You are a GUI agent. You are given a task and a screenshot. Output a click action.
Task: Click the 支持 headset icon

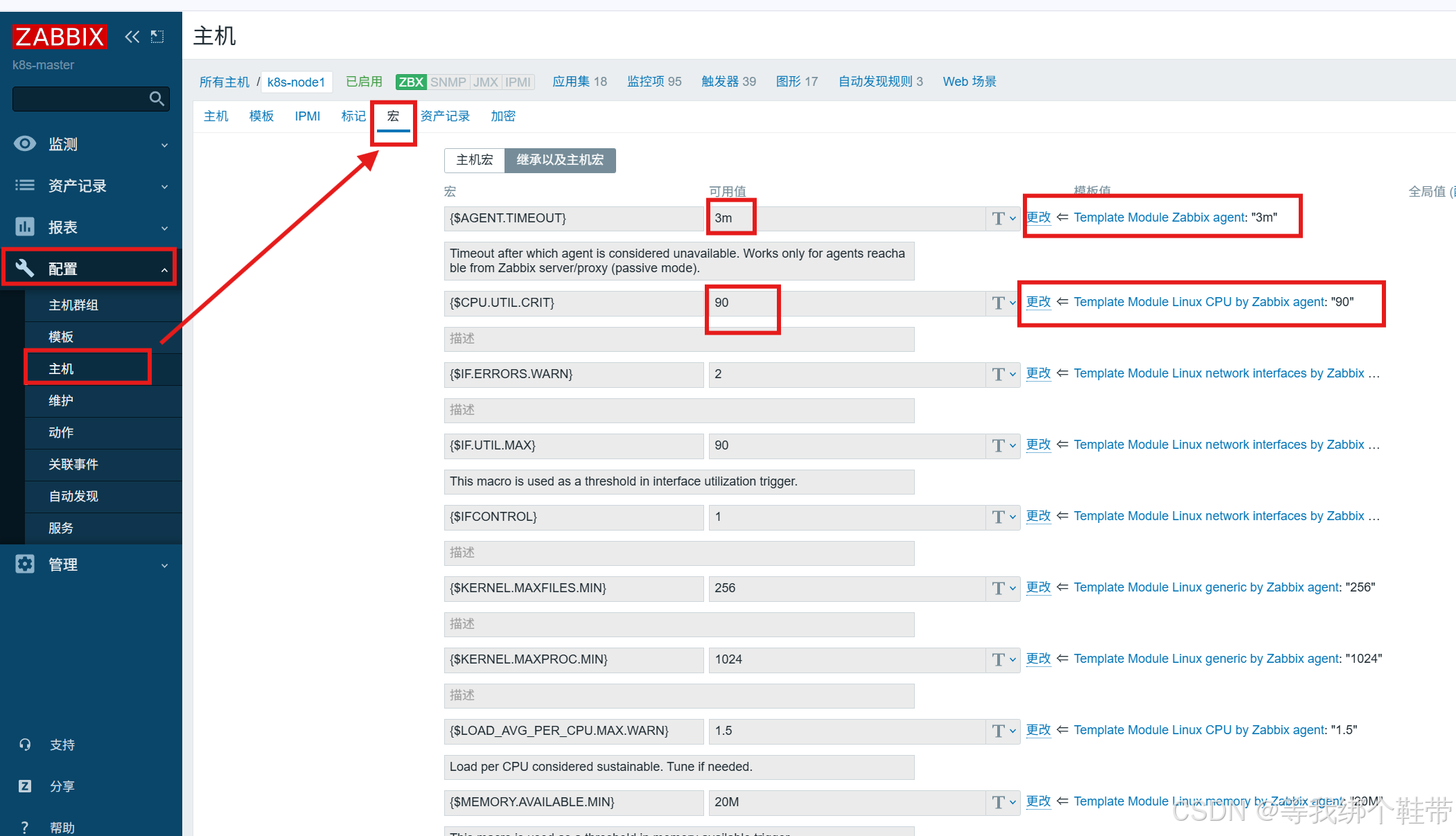pos(25,745)
